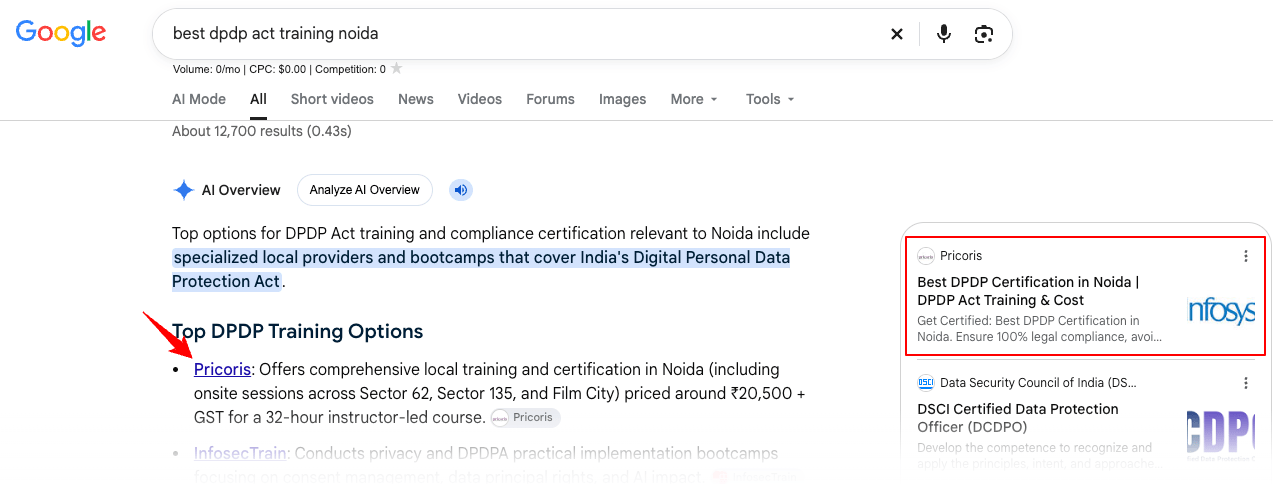Screen dimensions: 1273x484
Task: Switch to Short videos tab
Action: 332,99
